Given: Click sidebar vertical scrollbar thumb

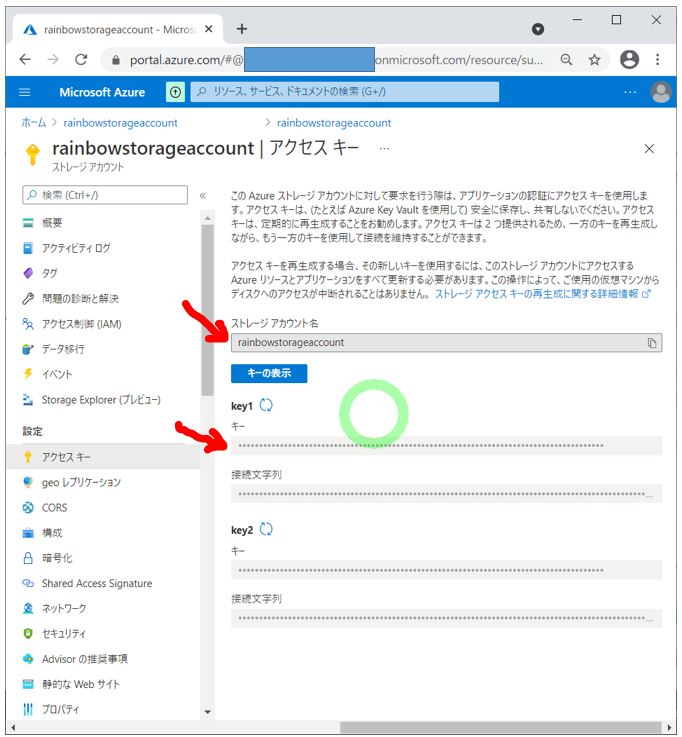Looking at the screenshot, I should (x=207, y=310).
